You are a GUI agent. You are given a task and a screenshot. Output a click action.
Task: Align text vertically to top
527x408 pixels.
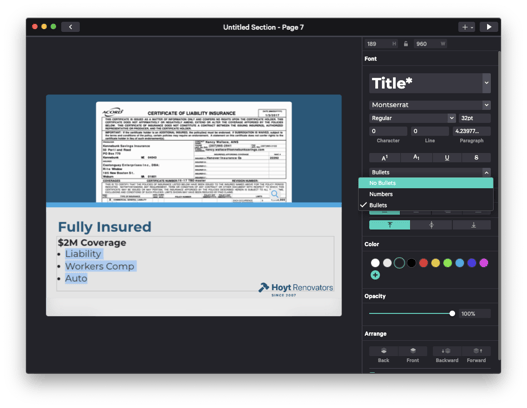(x=390, y=225)
